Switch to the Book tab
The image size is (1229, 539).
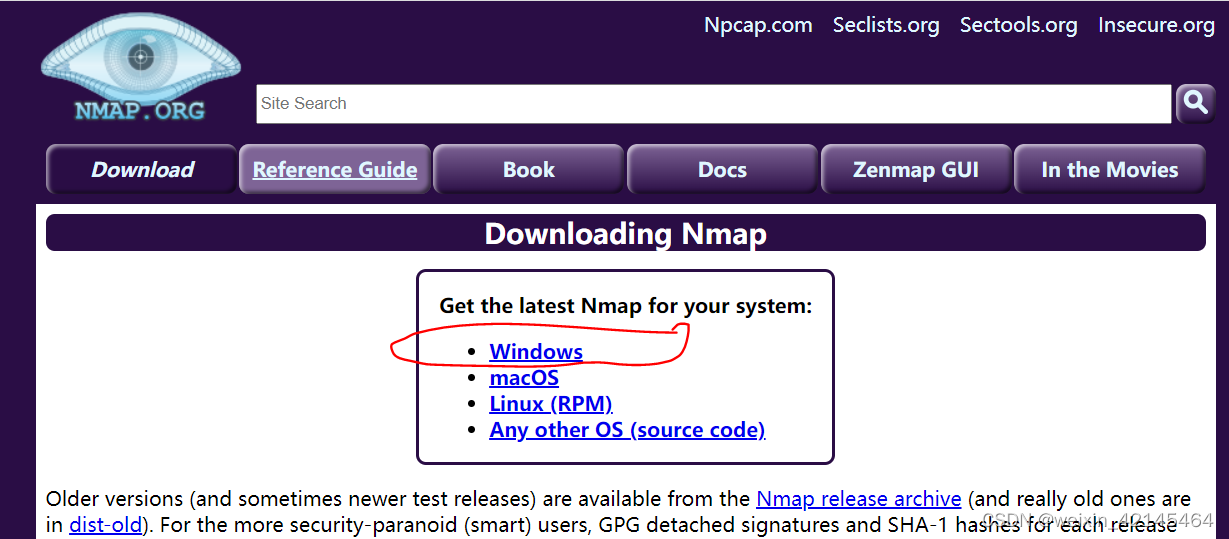(x=528, y=169)
